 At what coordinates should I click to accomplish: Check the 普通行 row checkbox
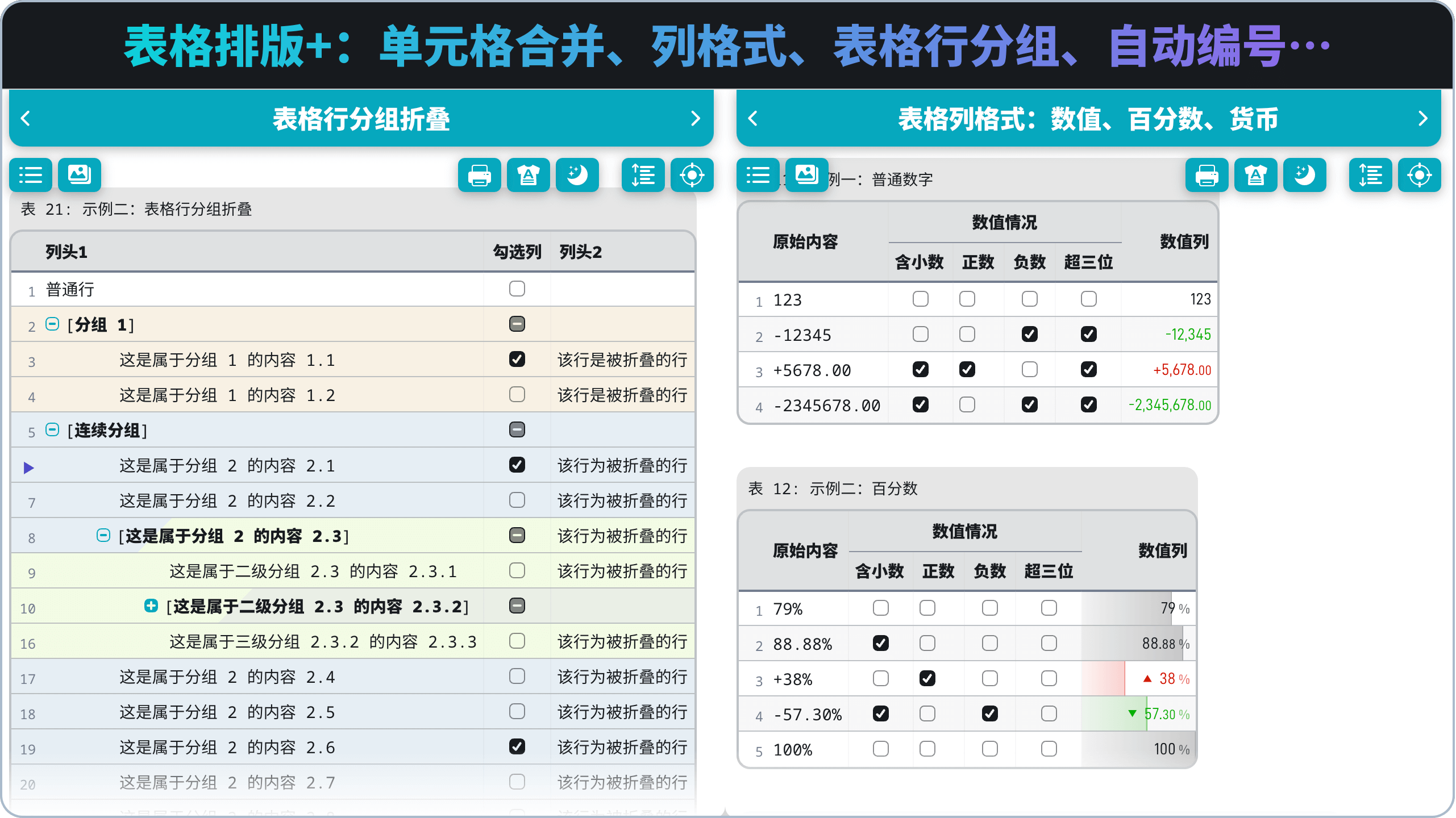click(517, 289)
